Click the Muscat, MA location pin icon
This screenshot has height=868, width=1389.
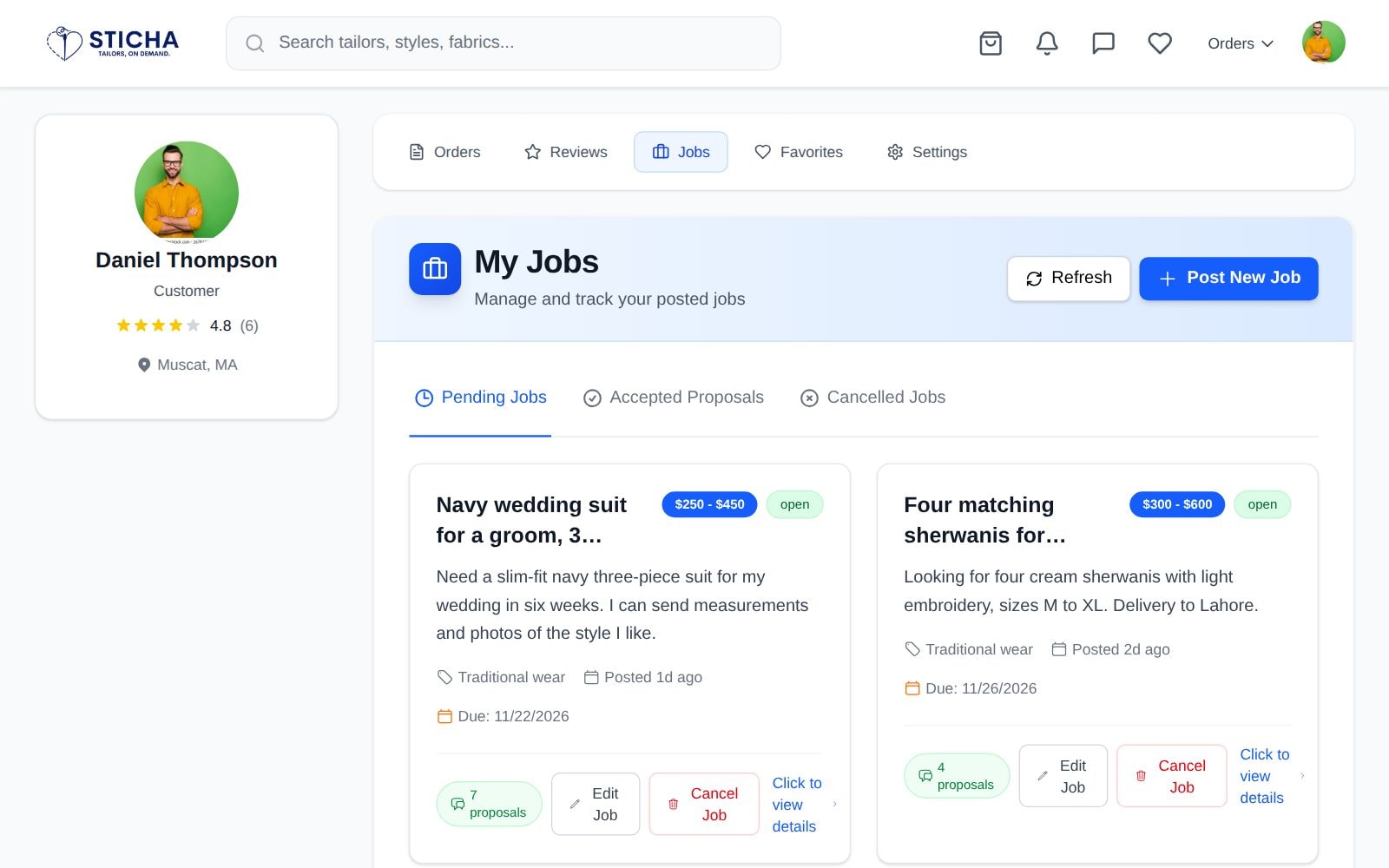point(144,365)
